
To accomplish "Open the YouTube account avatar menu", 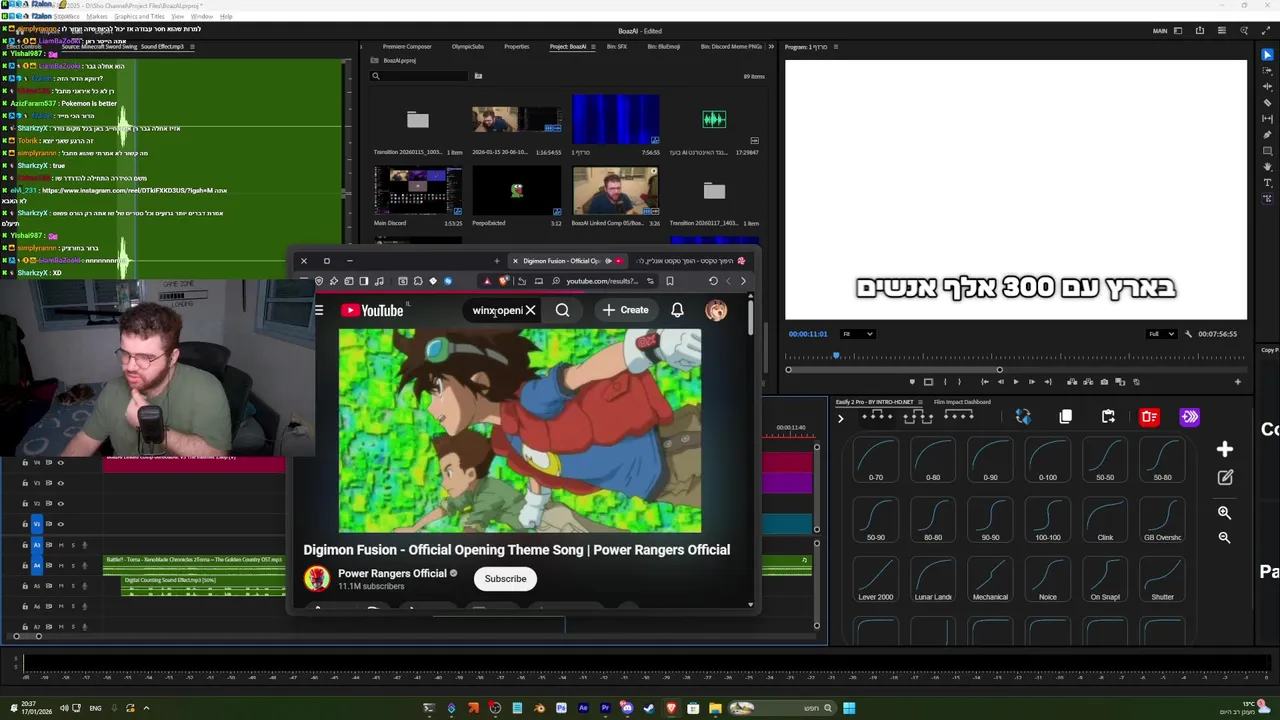I will [x=716, y=310].
